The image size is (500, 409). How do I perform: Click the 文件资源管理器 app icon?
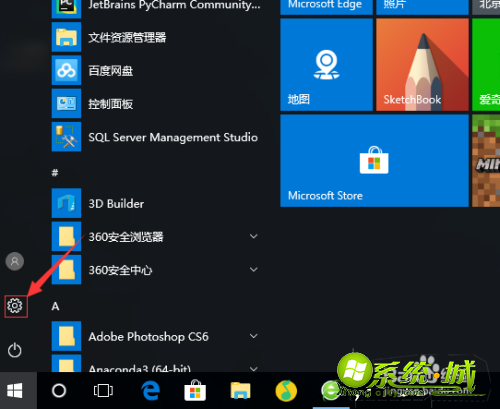[66, 37]
